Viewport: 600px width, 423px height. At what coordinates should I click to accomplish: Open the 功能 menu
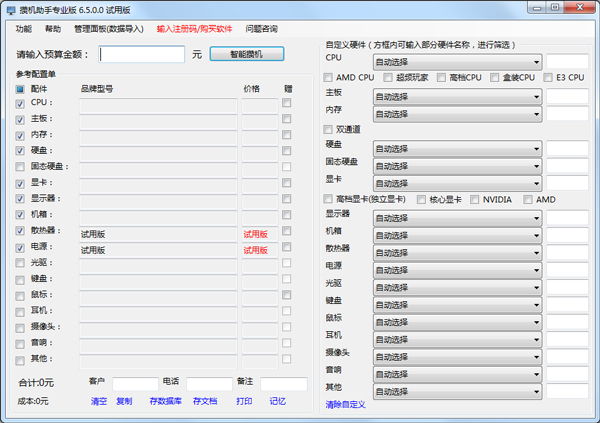pos(24,29)
